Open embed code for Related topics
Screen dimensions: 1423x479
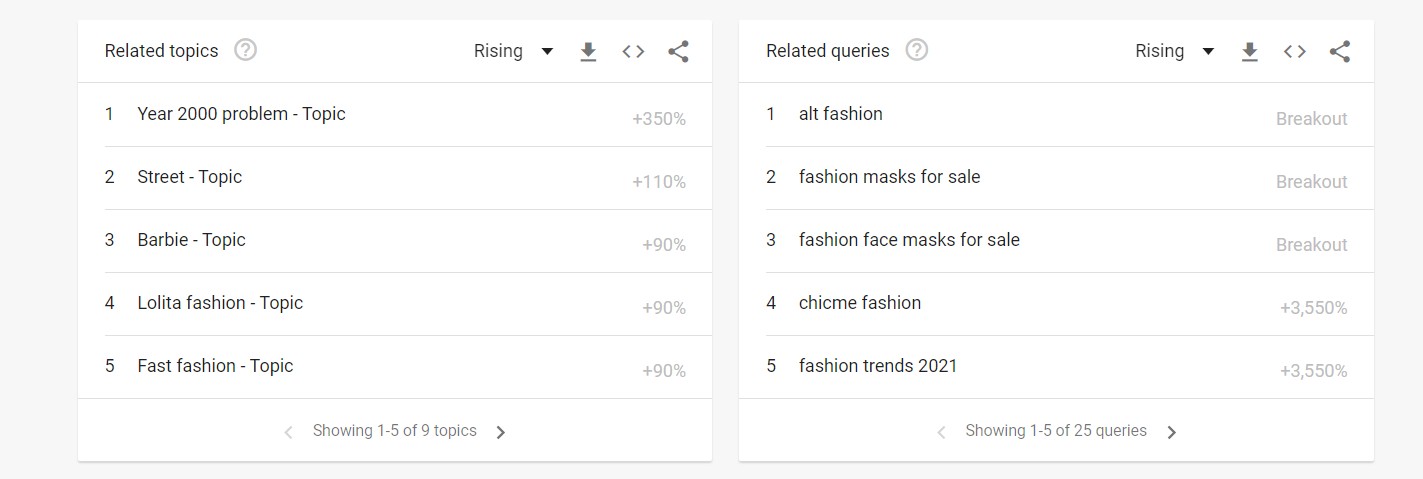(x=633, y=51)
